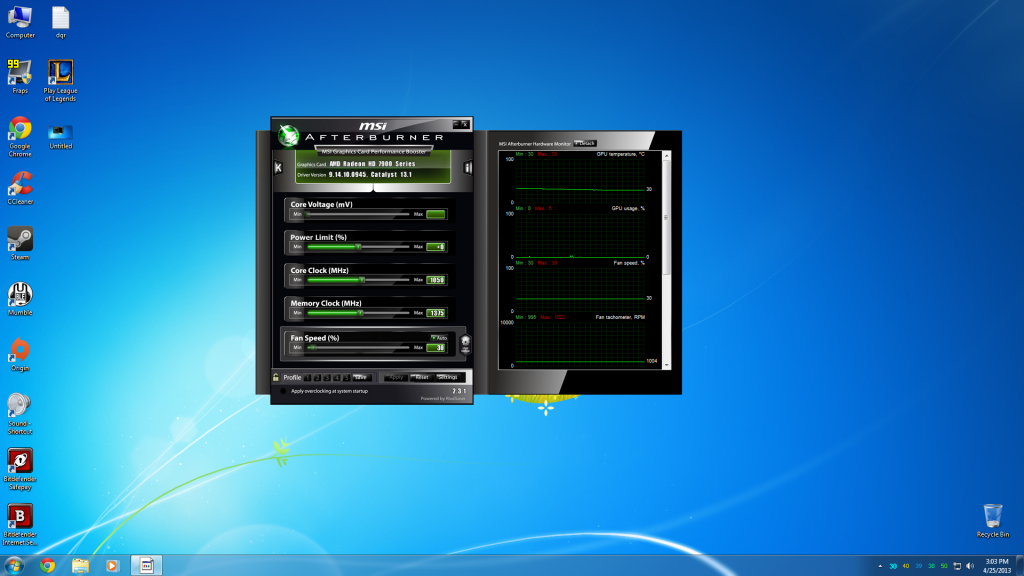Open Afterburner Settings
This screenshot has width=1024, height=576.
coord(448,377)
